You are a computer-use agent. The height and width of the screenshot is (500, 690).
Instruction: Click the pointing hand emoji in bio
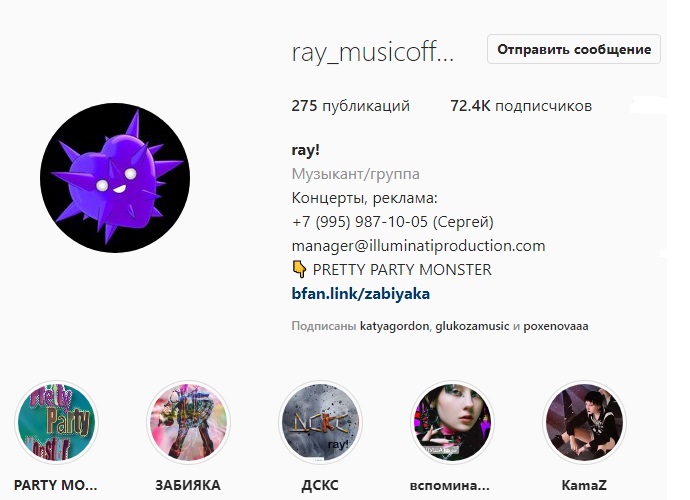(x=299, y=269)
